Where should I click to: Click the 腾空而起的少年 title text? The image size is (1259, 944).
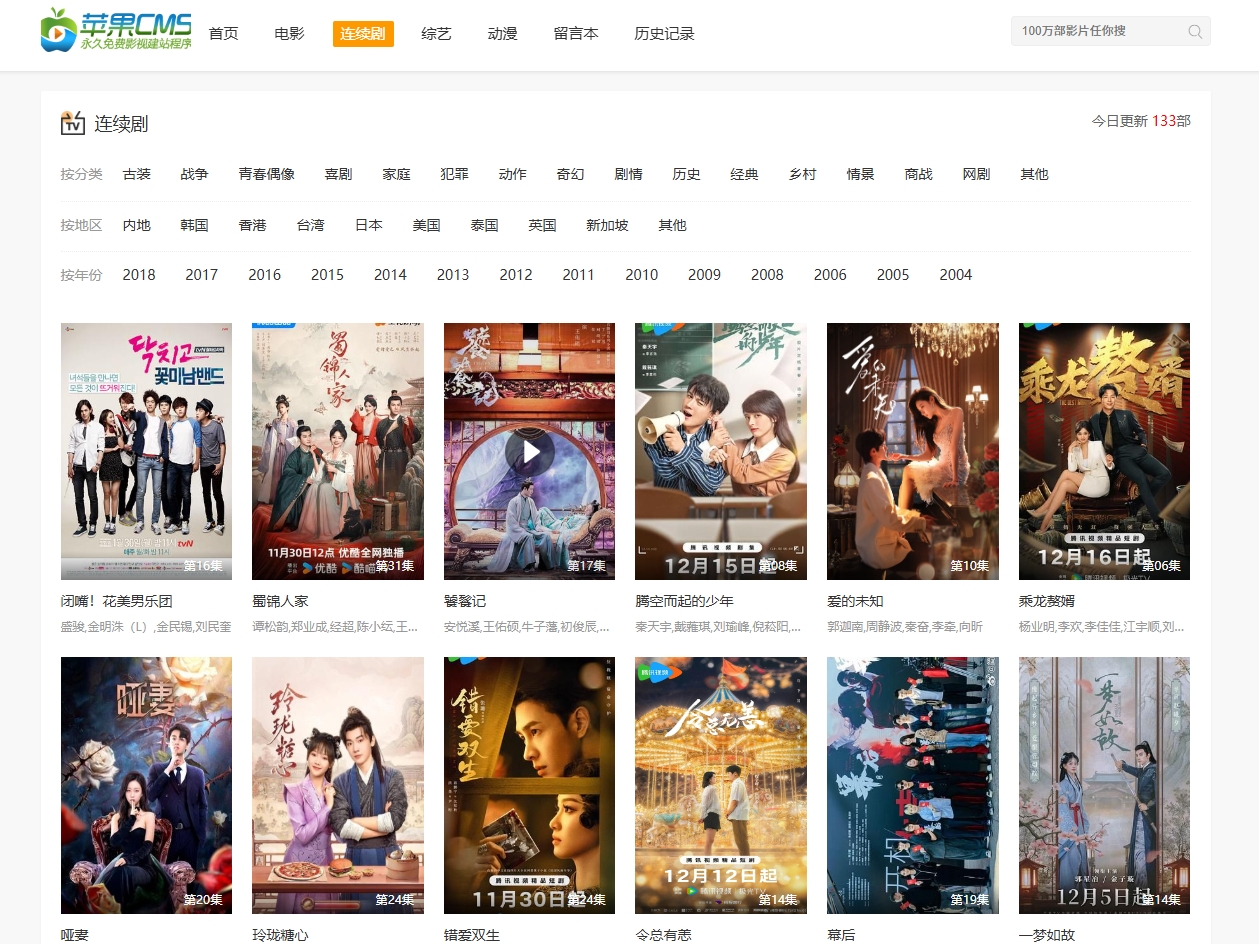click(x=684, y=602)
